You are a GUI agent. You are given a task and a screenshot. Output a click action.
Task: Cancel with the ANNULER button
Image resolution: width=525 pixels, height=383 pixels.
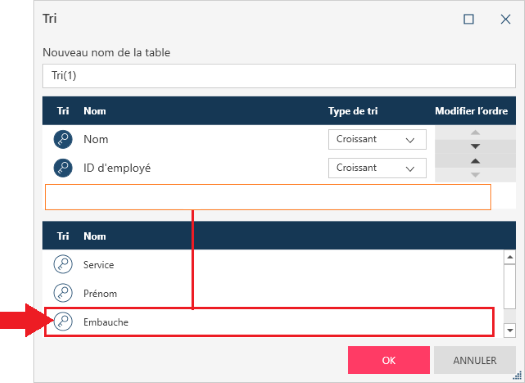coord(475,360)
